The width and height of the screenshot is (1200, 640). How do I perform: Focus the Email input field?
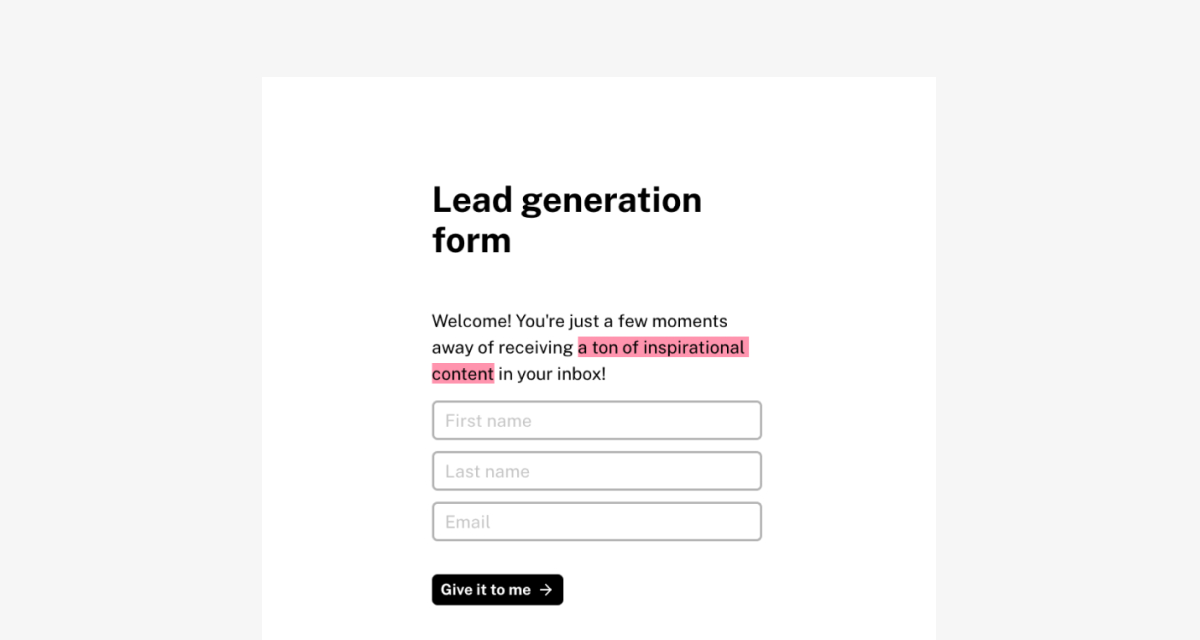point(597,522)
